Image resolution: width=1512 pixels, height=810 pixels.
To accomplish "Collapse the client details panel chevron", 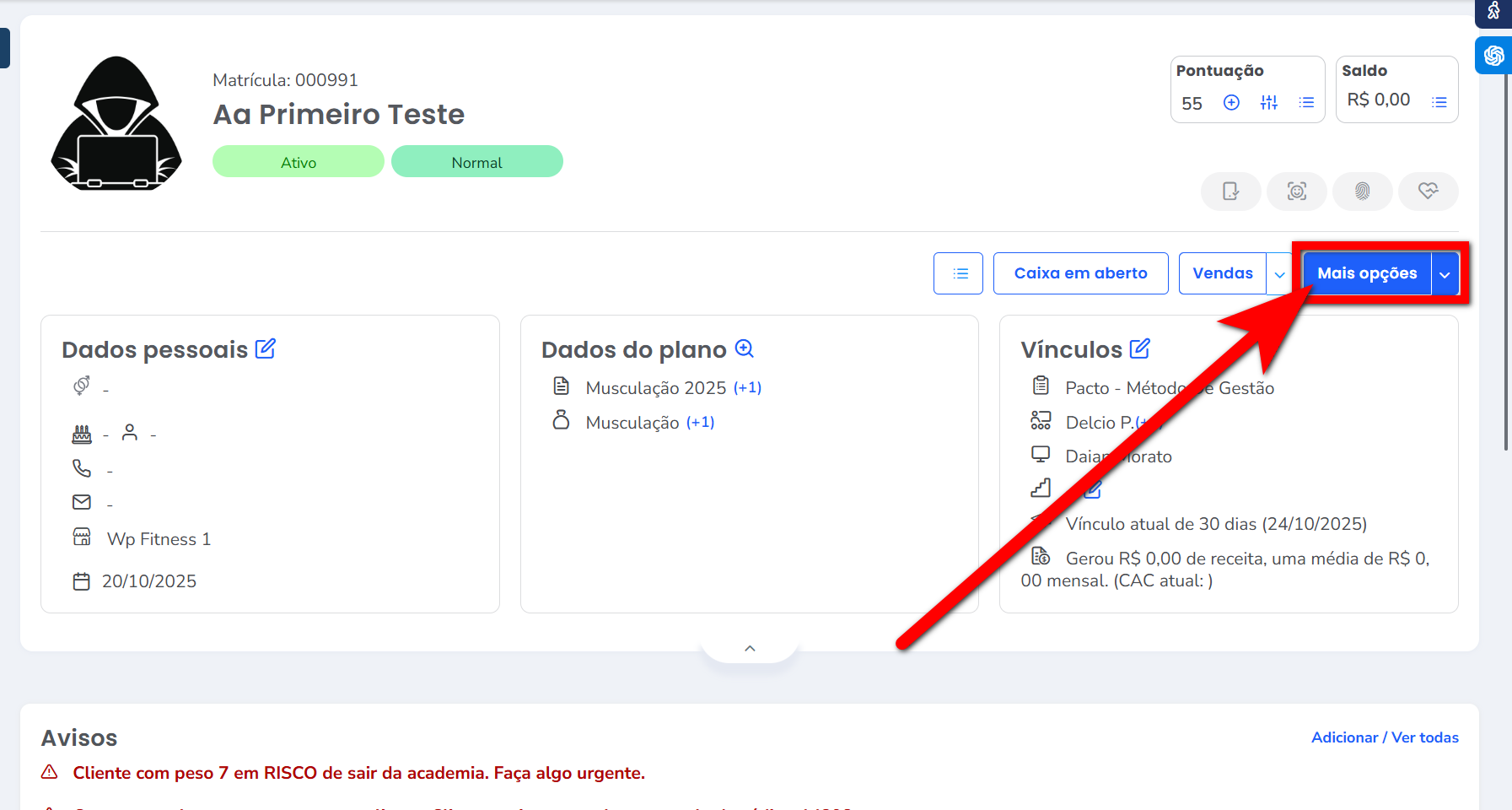I will coord(750,648).
